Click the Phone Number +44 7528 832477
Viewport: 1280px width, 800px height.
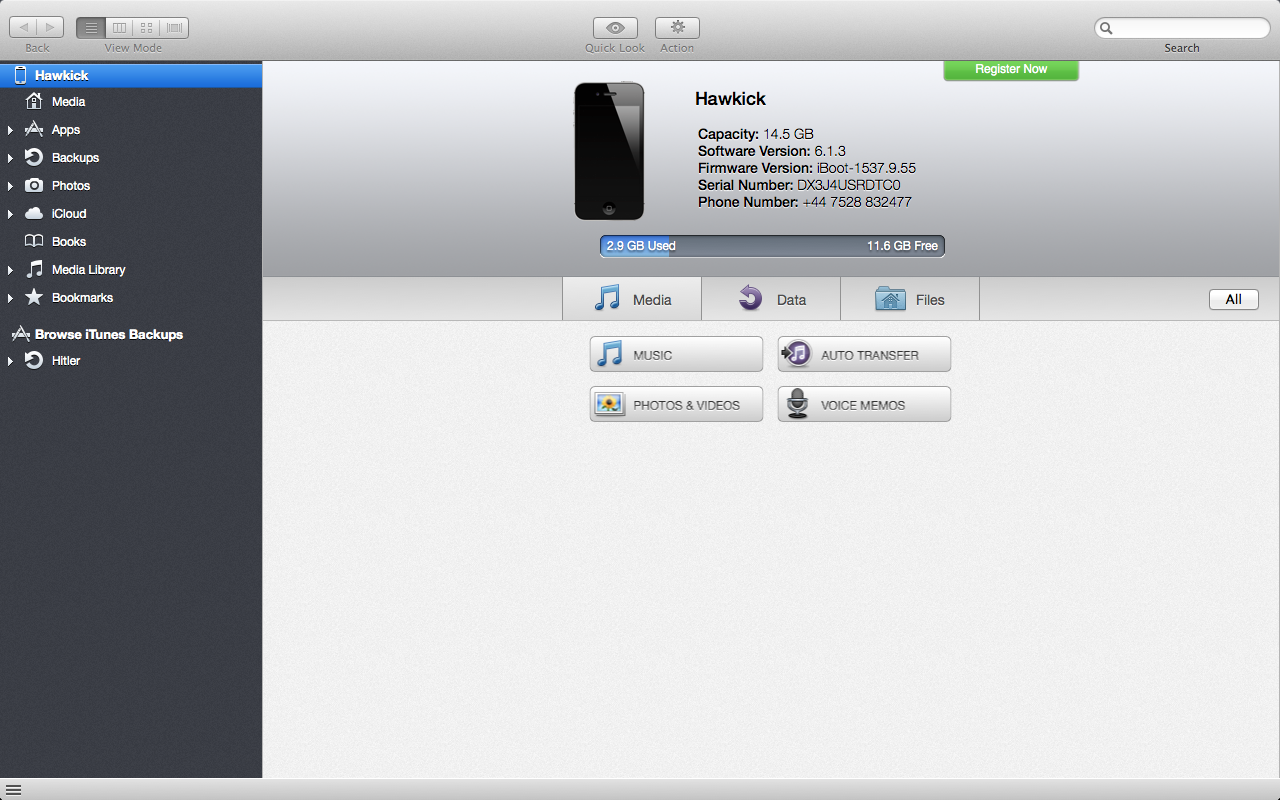pyautogui.click(x=805, y=202)
